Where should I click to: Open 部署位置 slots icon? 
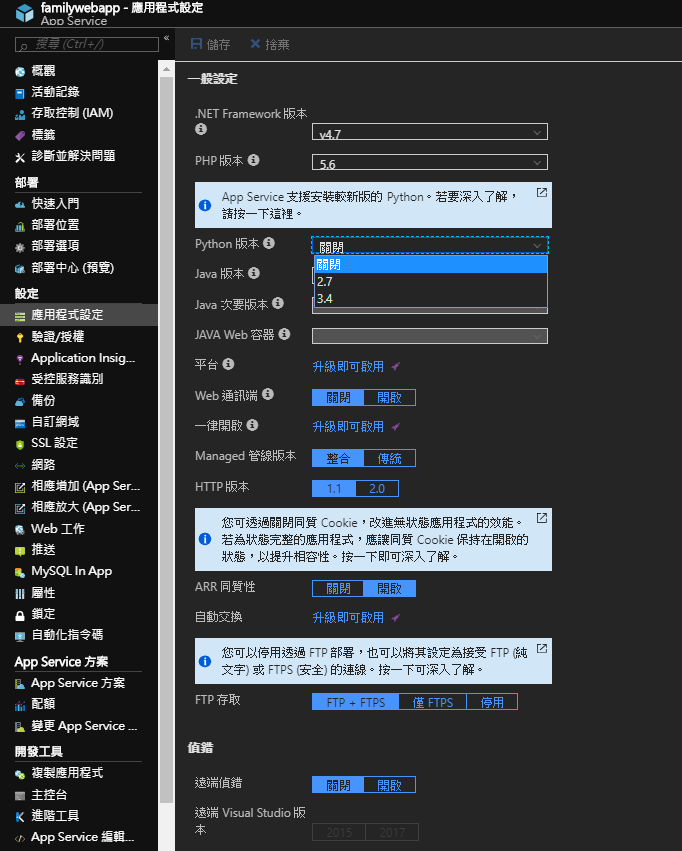click(x=20, y=226)
